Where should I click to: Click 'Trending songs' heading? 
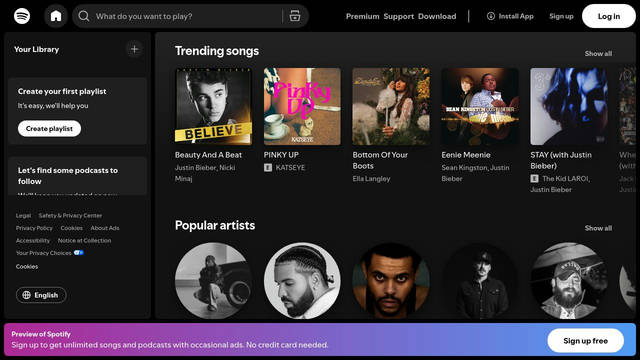click(217, 51)
